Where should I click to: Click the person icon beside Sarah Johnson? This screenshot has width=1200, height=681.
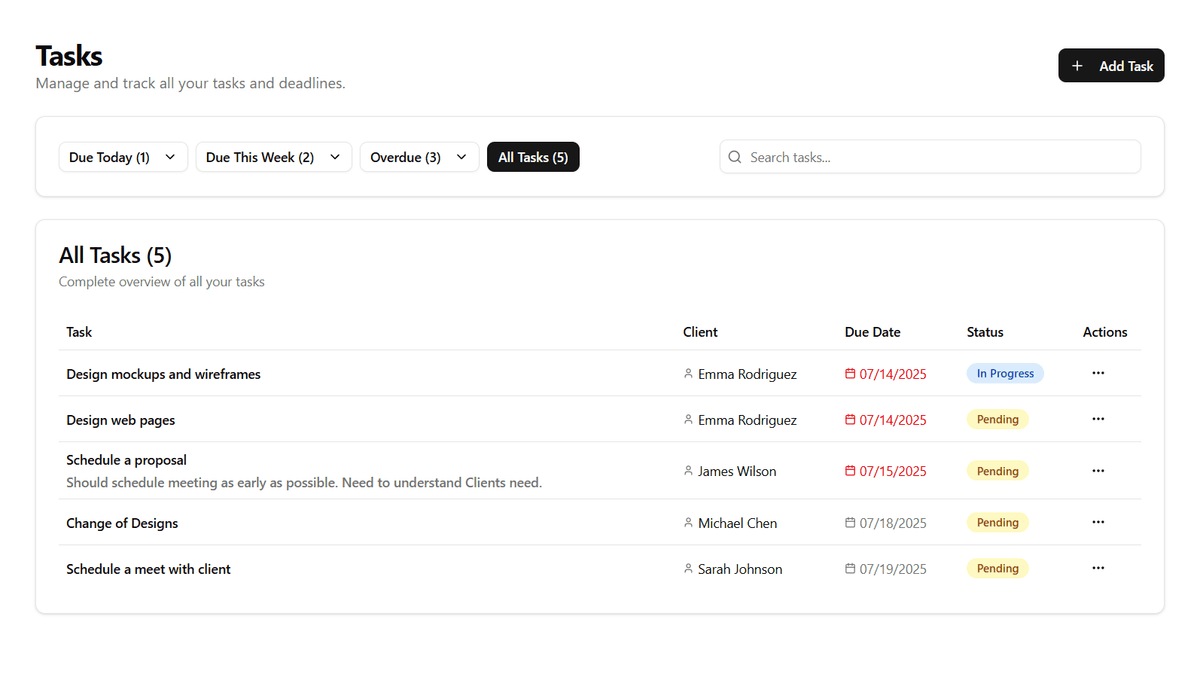click(x=688, y=568)
